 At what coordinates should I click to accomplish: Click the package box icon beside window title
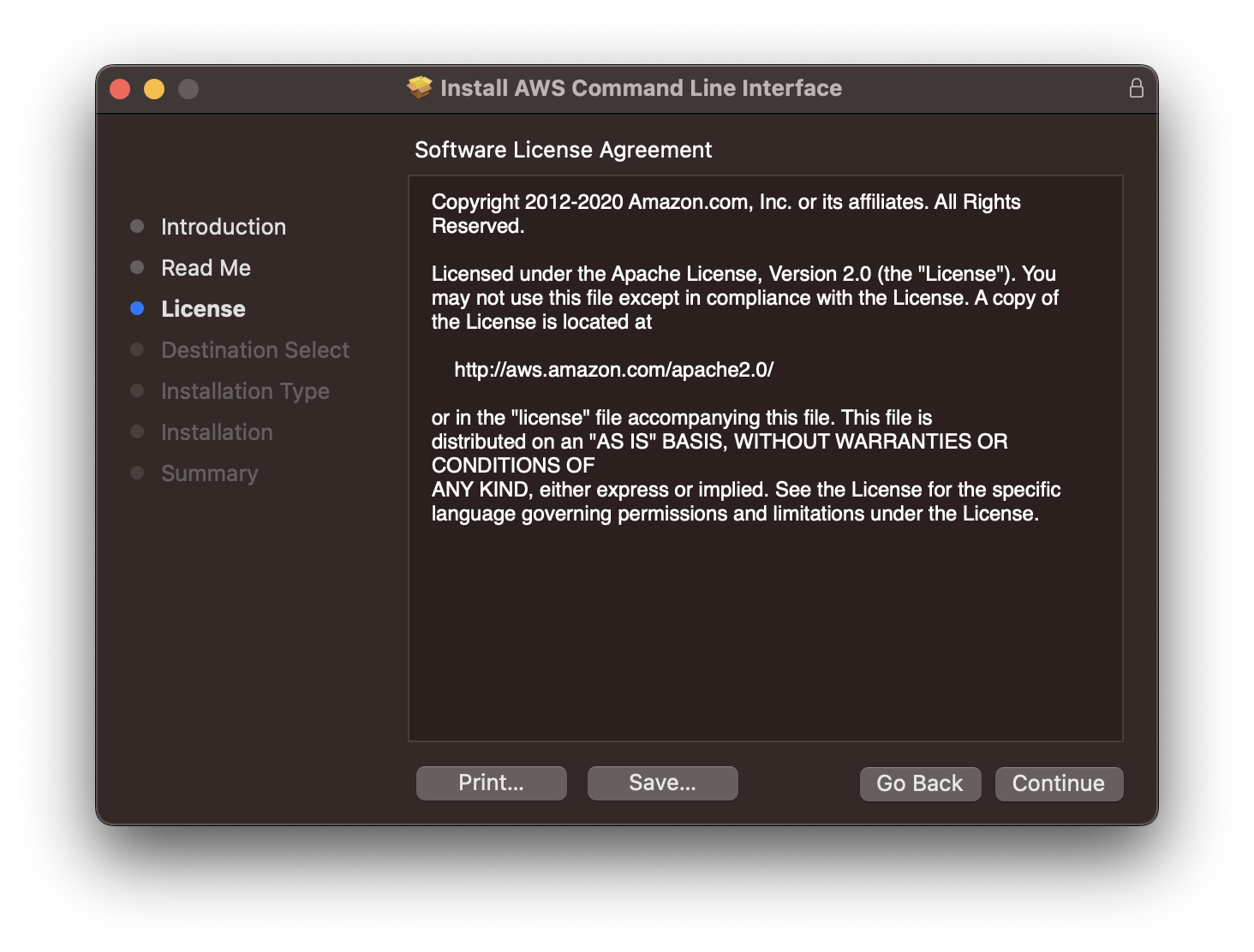420,87
